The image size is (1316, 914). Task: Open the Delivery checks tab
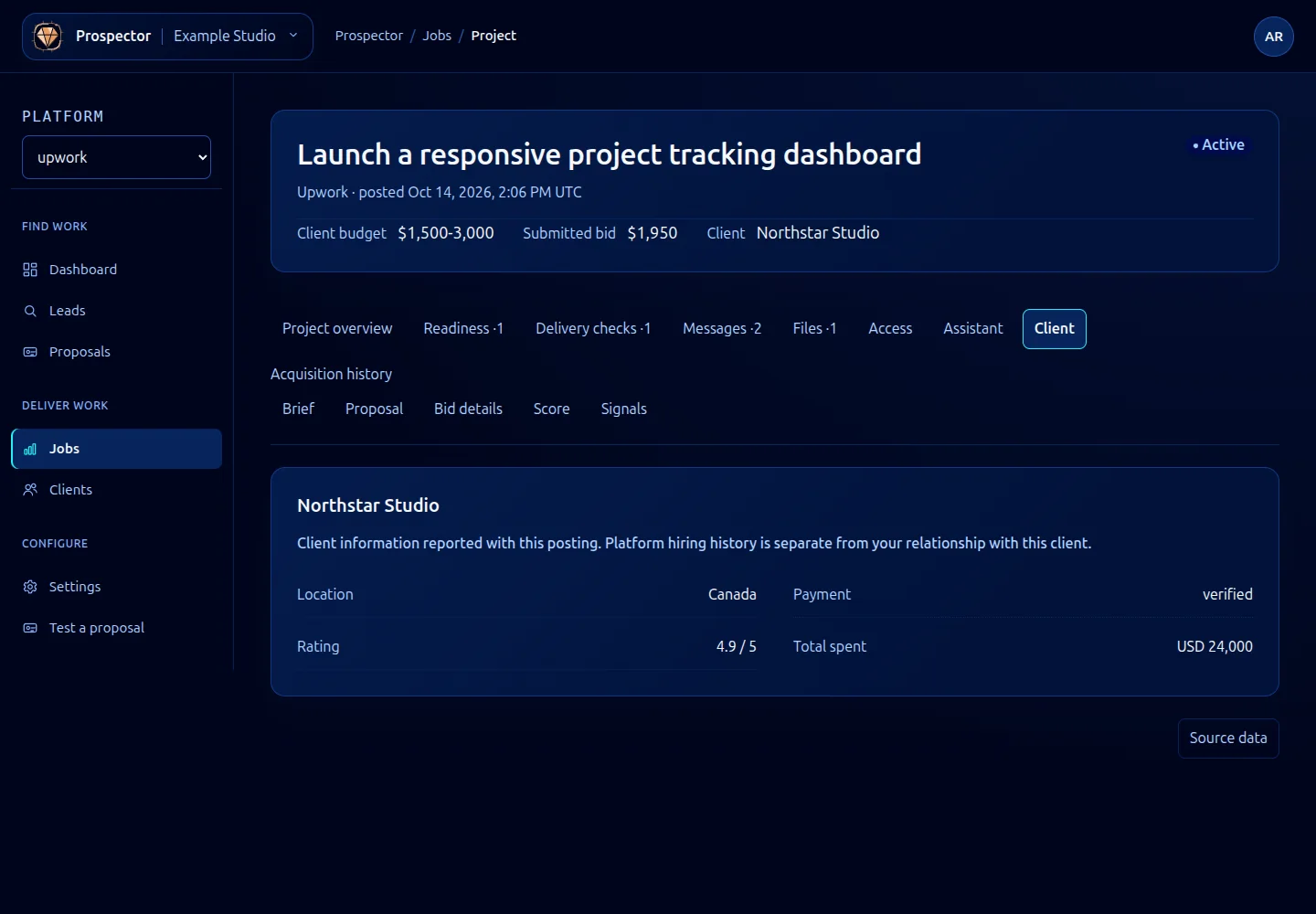[593, 329]
